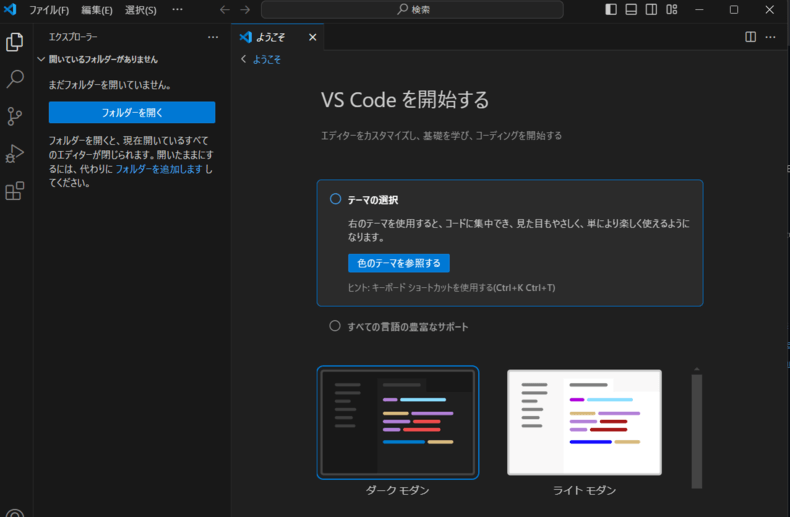Click the keyboard shortcut hint Ctrl+K Ctrl+T

tap(524, 288)
